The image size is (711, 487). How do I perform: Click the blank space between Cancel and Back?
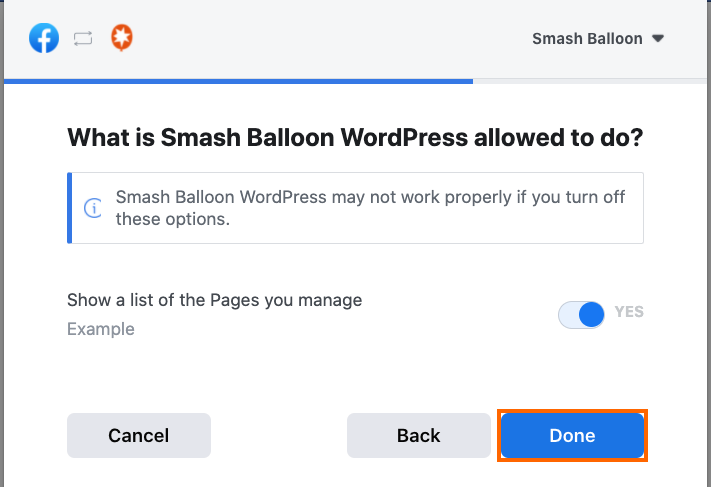pyautogui.click(x=278, y=435)
